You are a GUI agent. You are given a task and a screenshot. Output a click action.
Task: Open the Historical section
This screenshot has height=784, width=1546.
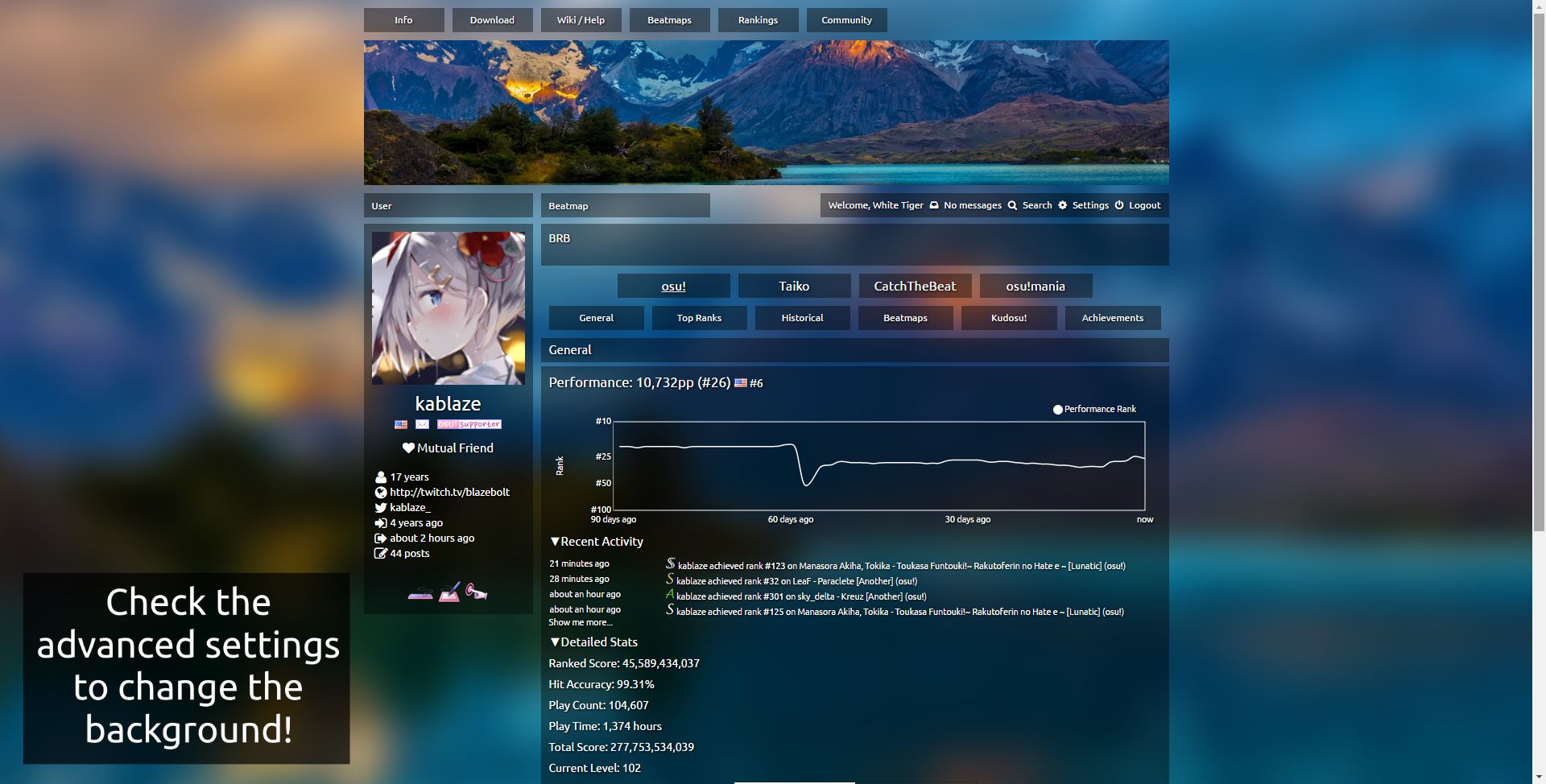802,318
